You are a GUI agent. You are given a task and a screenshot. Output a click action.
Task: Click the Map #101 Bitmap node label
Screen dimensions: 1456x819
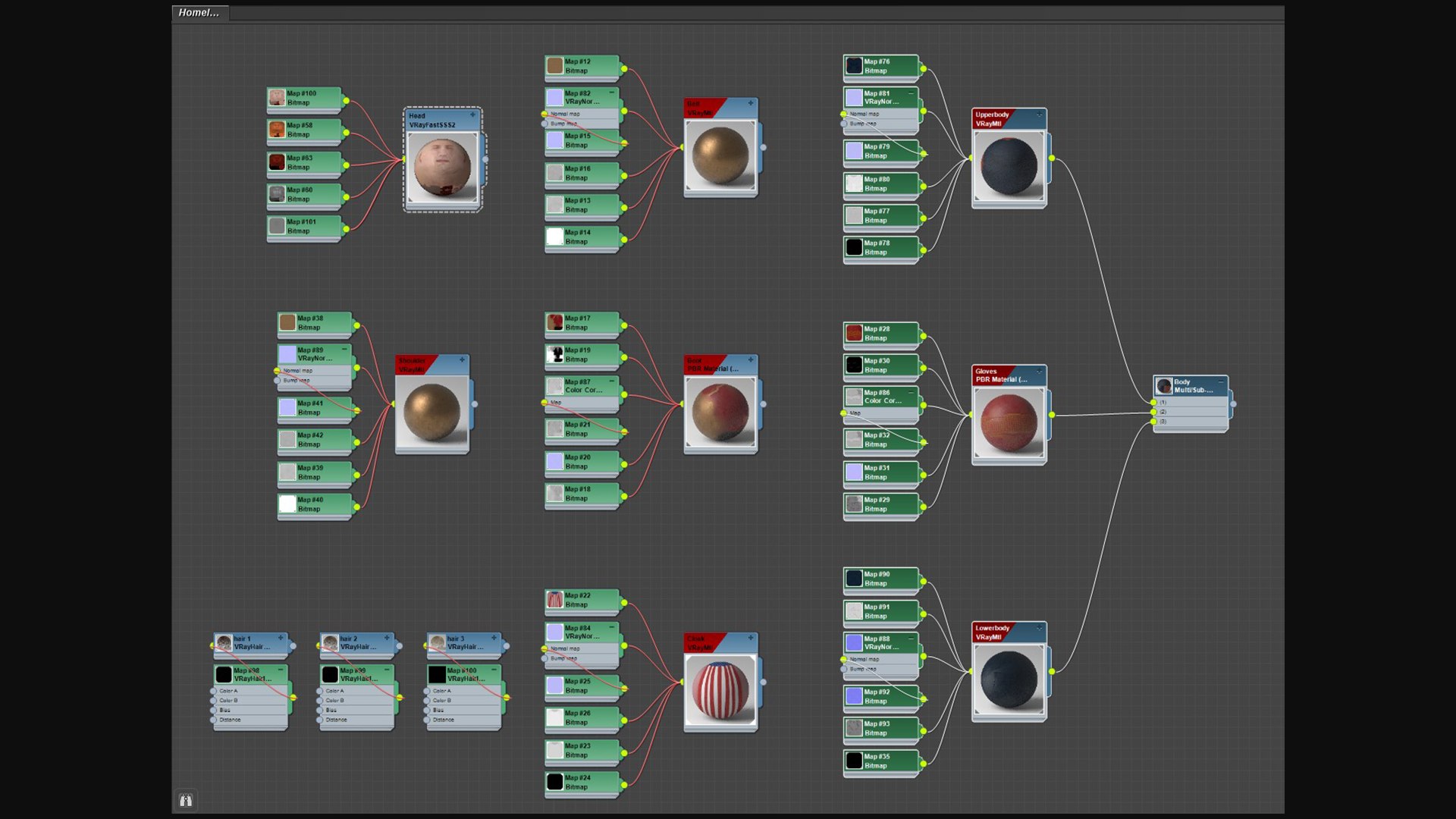click(x=302, y=226)
